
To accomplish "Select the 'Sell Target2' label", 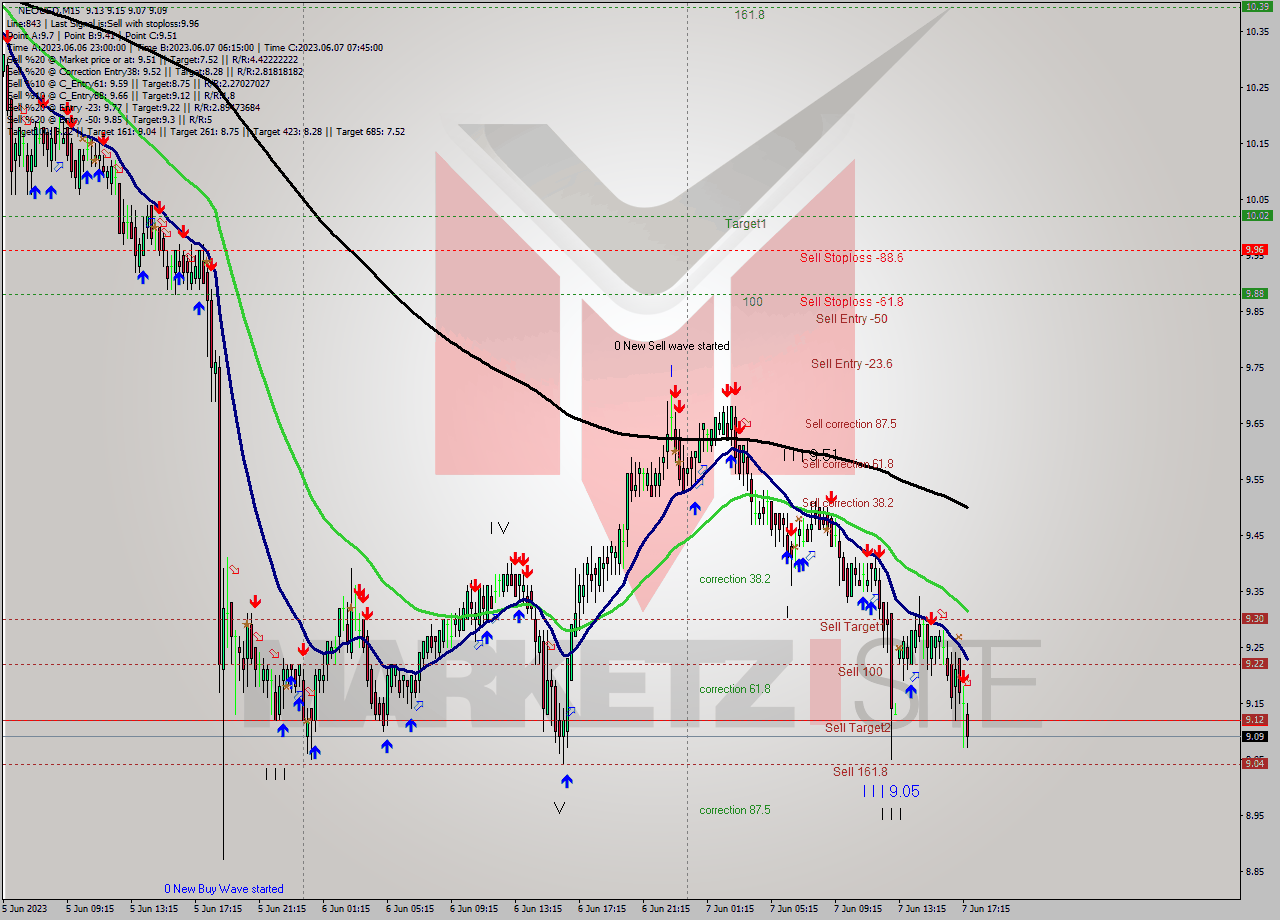I will (x=857, y=727).
